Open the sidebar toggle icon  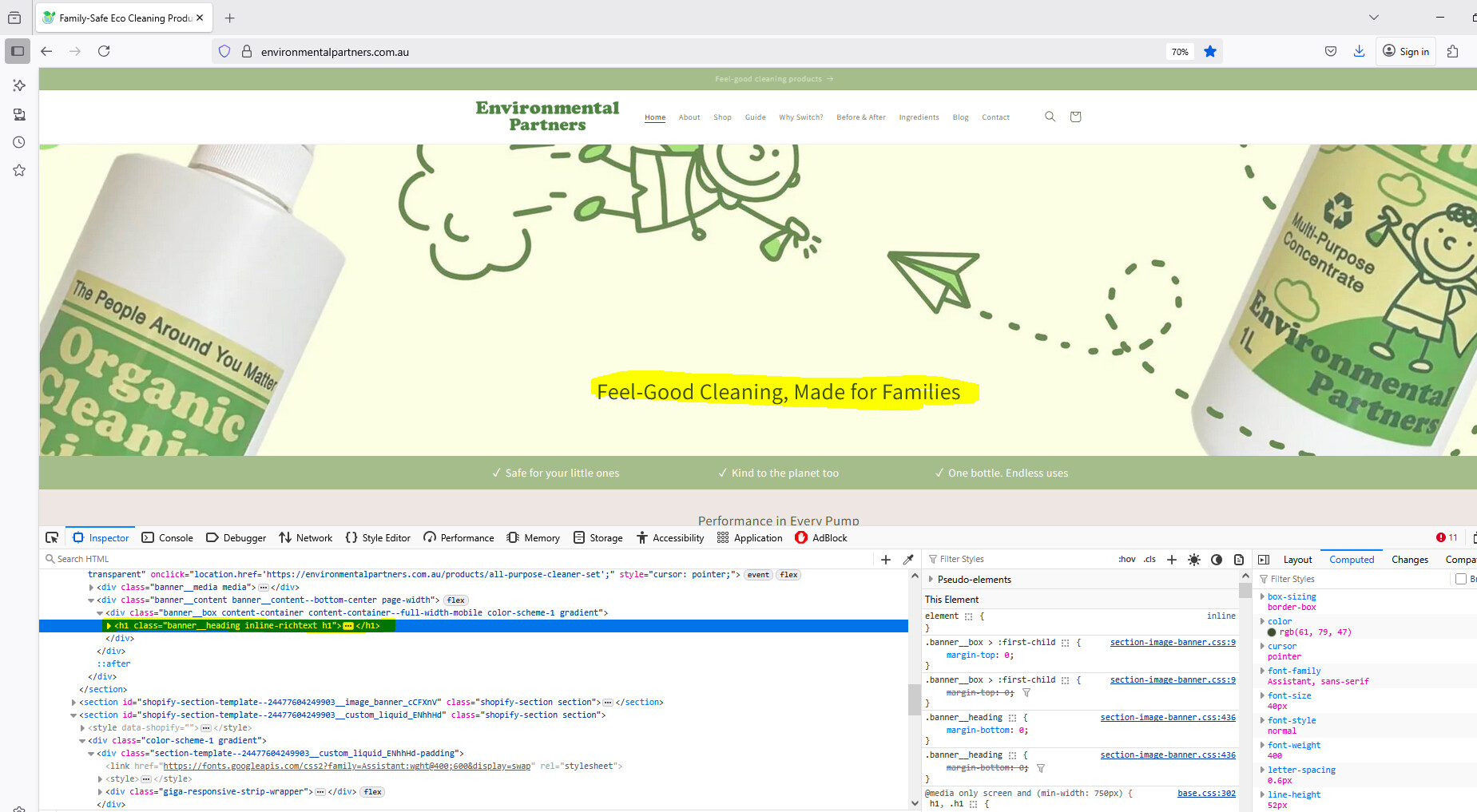18,51
